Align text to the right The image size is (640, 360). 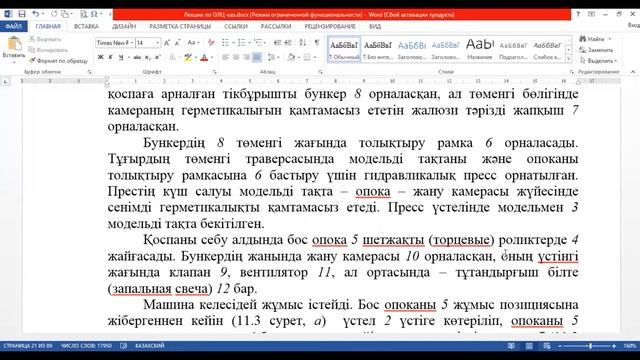246,57
